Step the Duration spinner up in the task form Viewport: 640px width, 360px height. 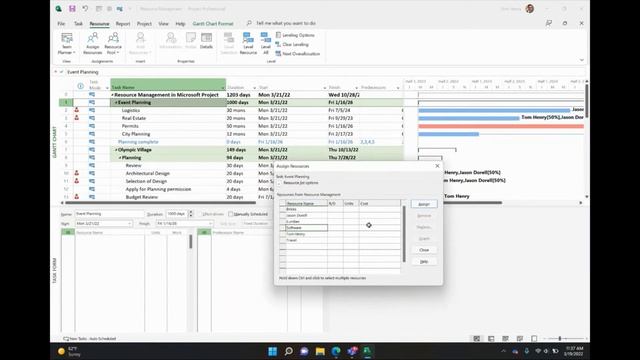click(x=191, y=212)
